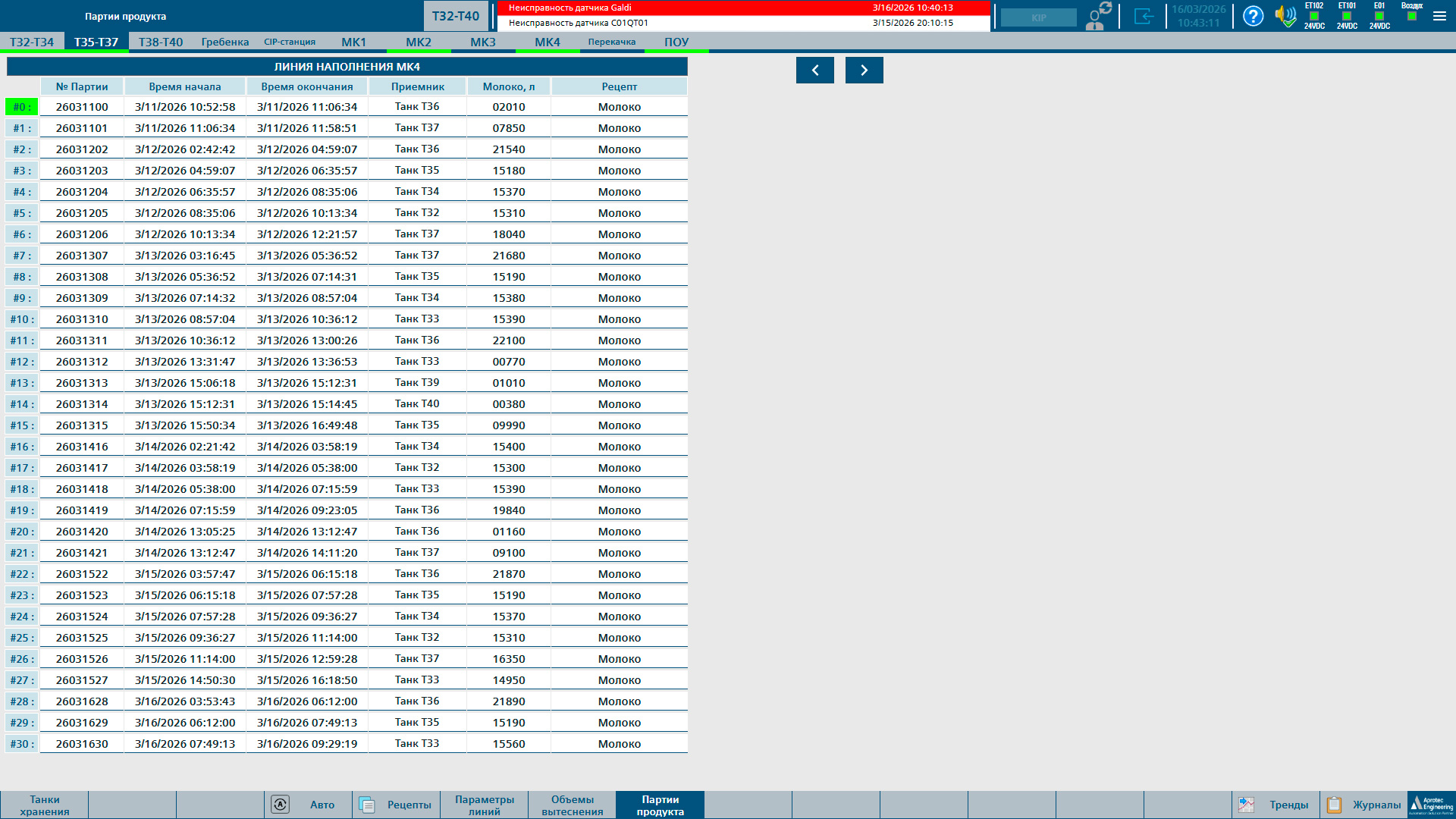Click the milk volume 21540
Viewport: 1456px width, 819px height.
tap(509, 149)
